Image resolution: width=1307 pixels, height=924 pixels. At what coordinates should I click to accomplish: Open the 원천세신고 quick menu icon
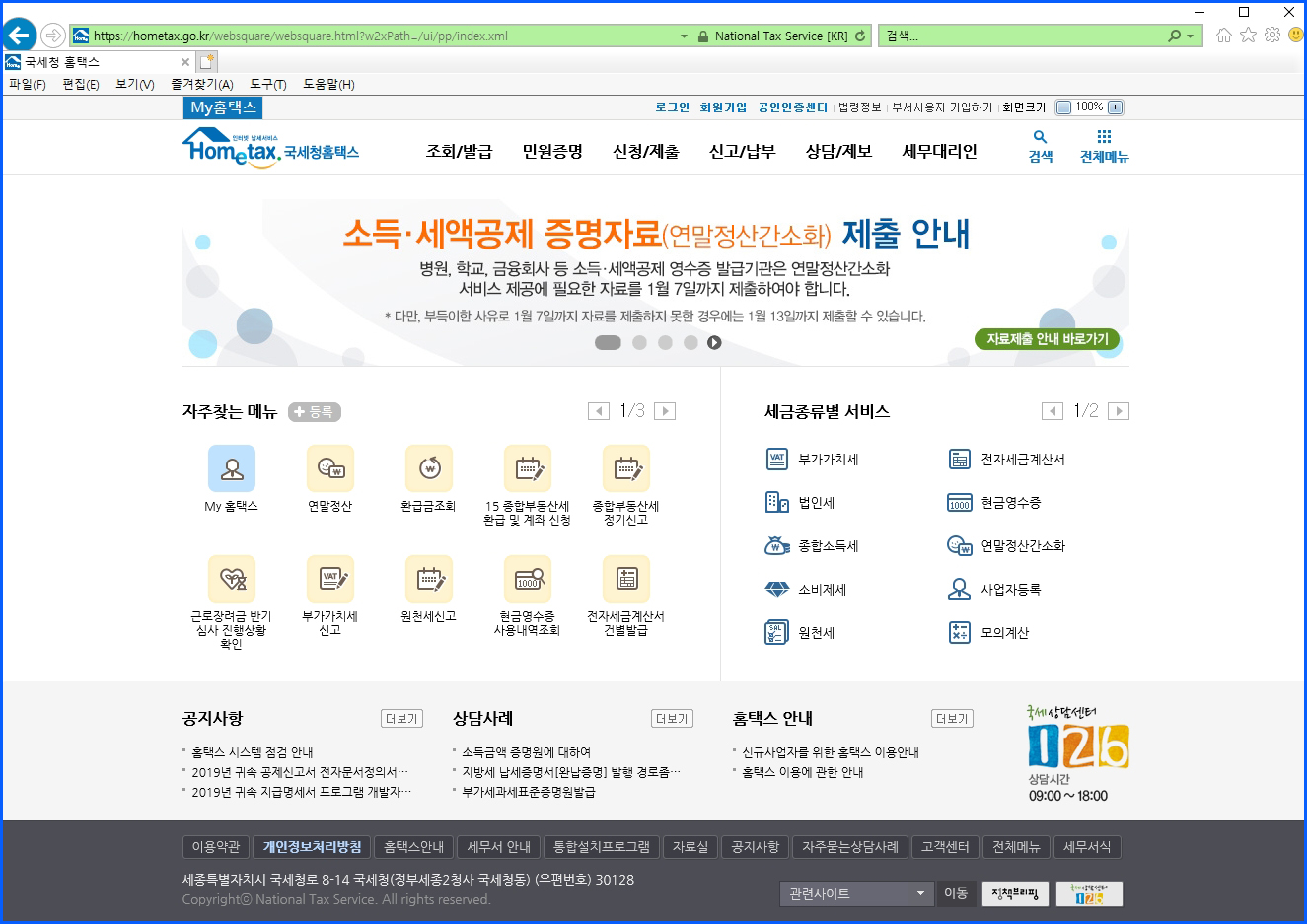[x=429, y=579]
